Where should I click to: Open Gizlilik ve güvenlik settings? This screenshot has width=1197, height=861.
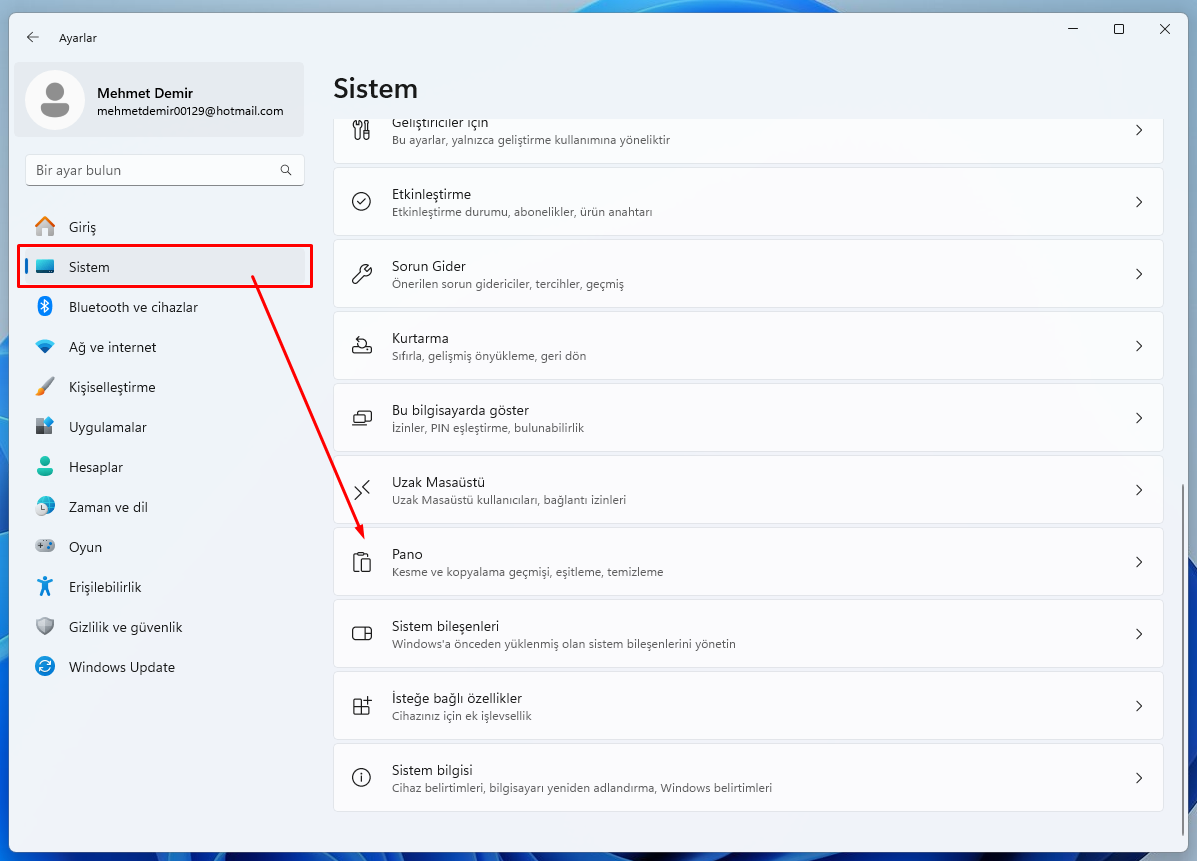[x=125, y=627]
